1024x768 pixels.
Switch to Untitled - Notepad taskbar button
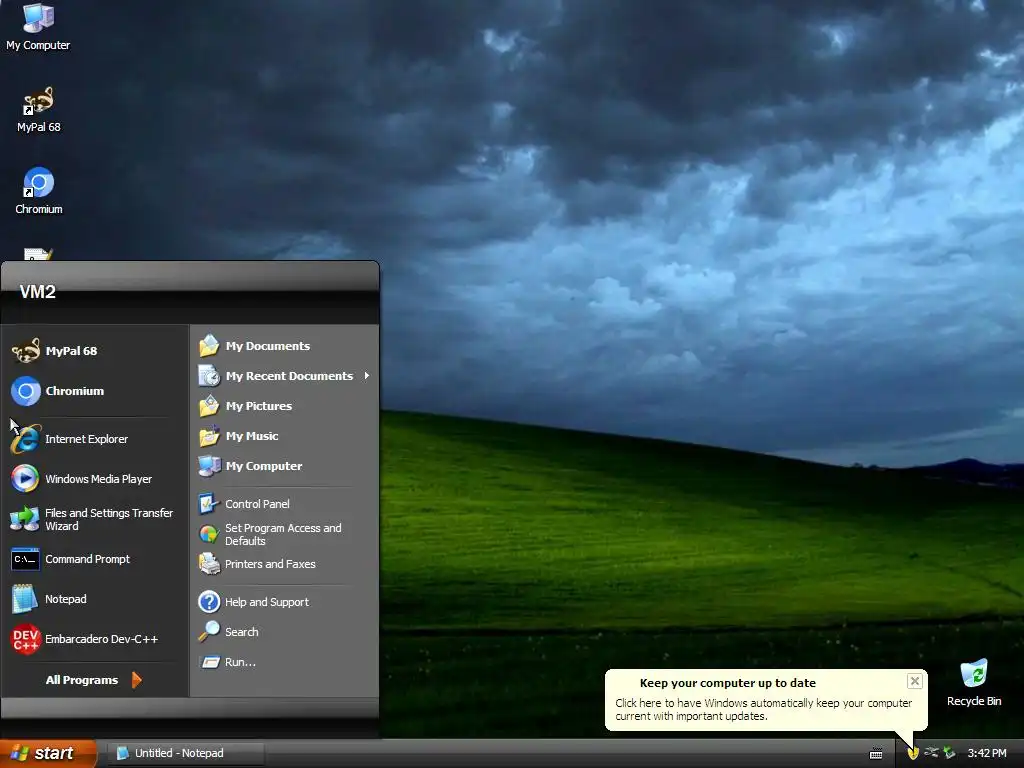[185, 753]
